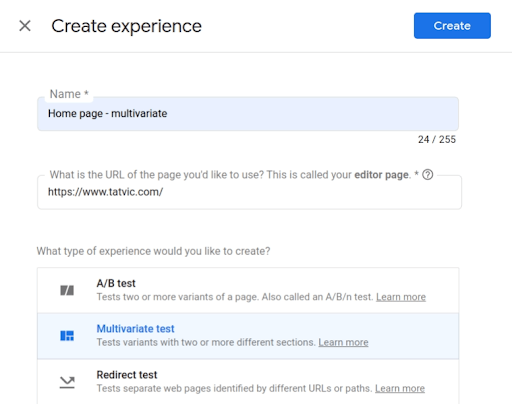Click the bold 'editor page' text
The image size is (512, 404).
[381, 175]
